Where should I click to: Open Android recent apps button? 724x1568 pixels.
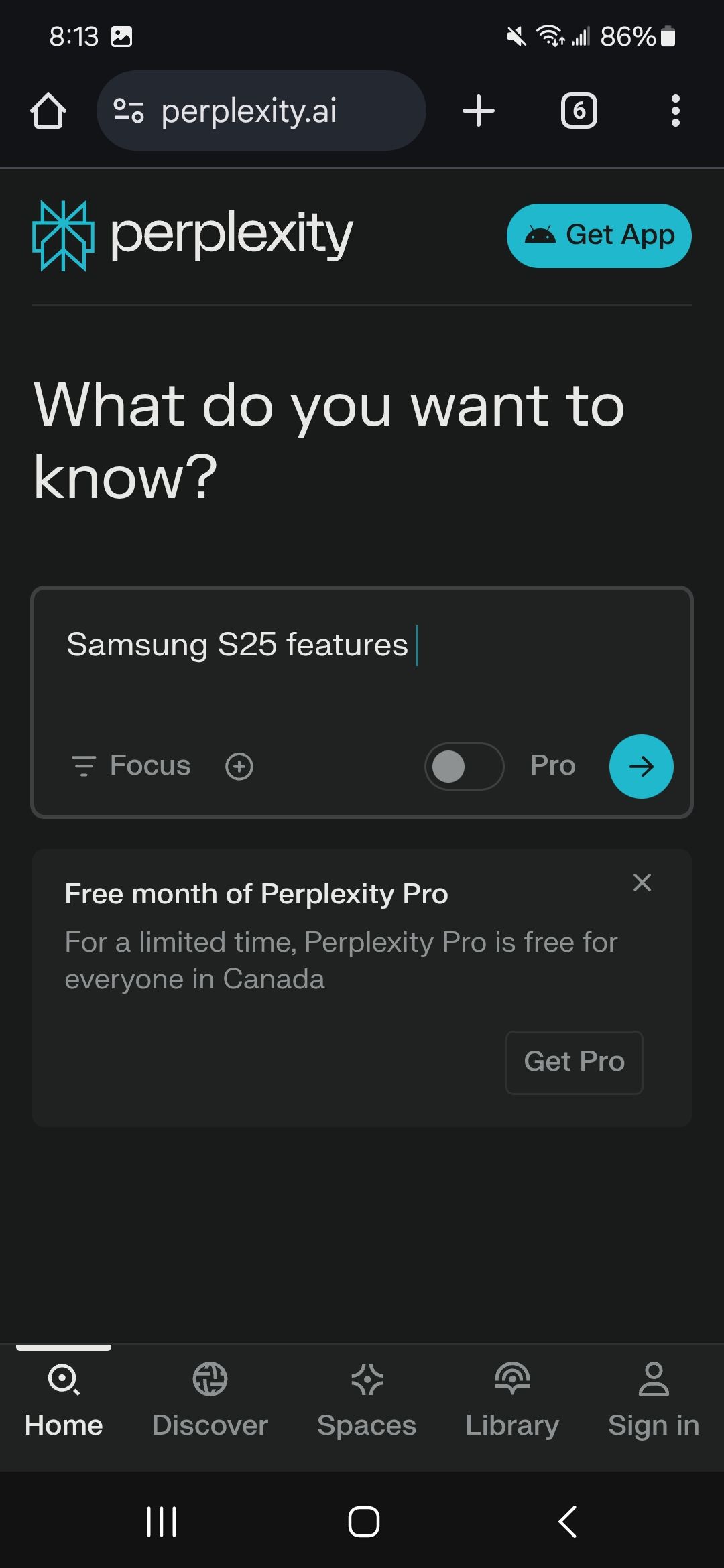162,1521
